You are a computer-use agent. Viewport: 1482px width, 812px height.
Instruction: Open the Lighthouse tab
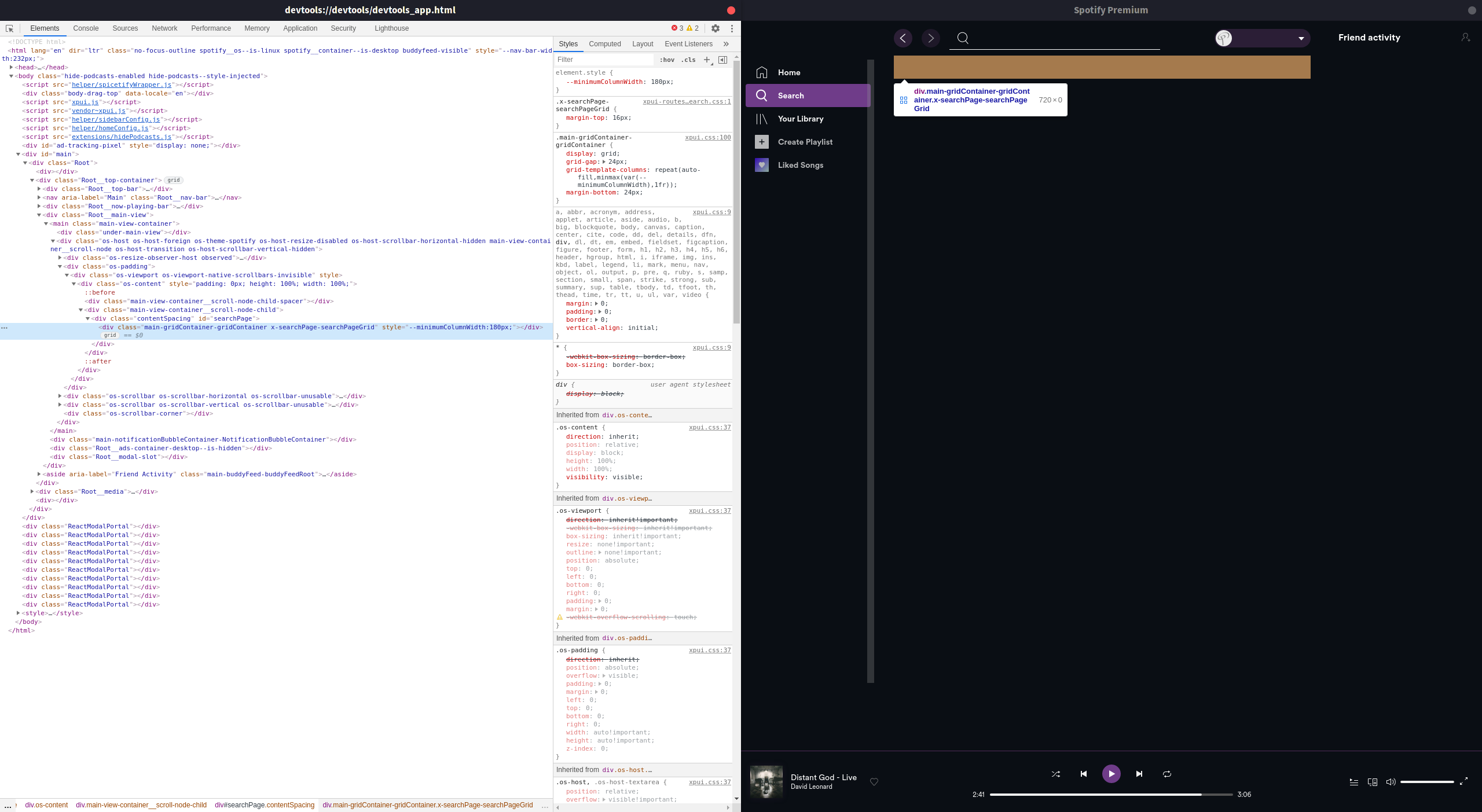tap(391, 28)
